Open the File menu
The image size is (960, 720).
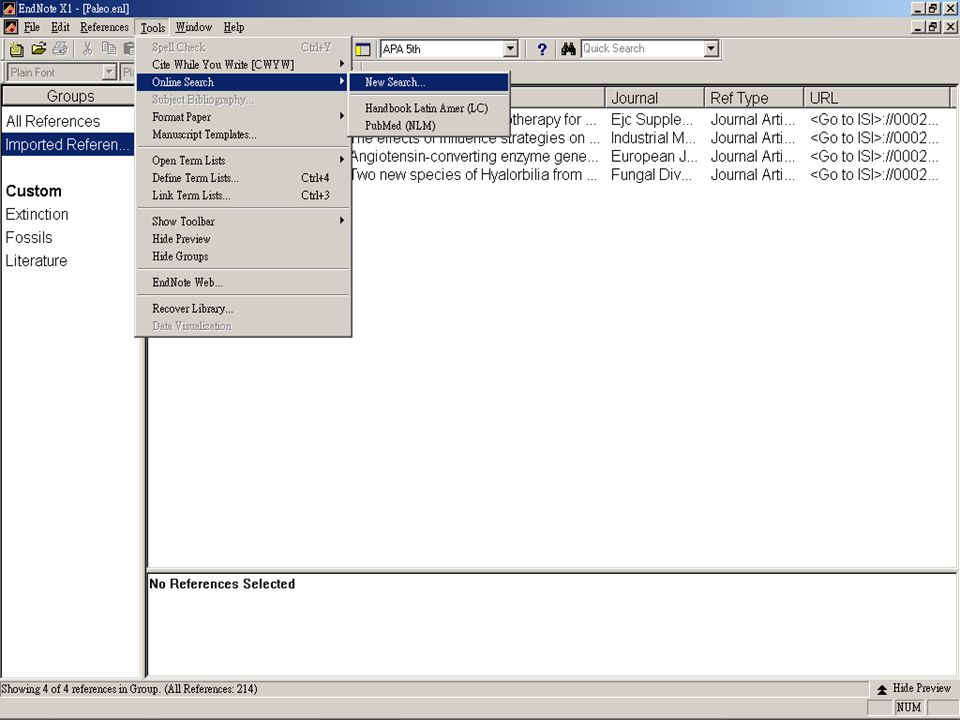(x=32, y=27)
